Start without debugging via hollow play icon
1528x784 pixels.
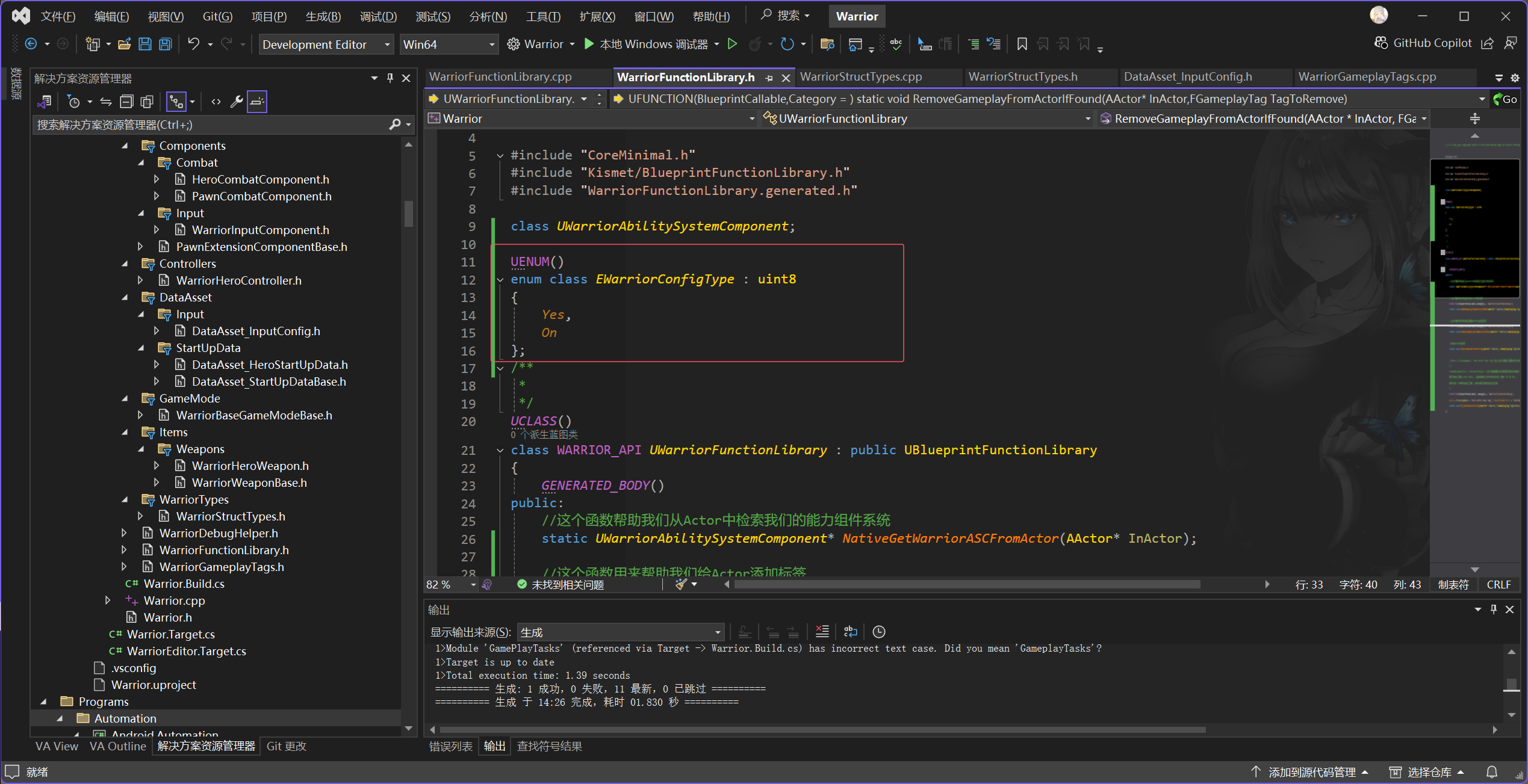[x=733, y=44]
